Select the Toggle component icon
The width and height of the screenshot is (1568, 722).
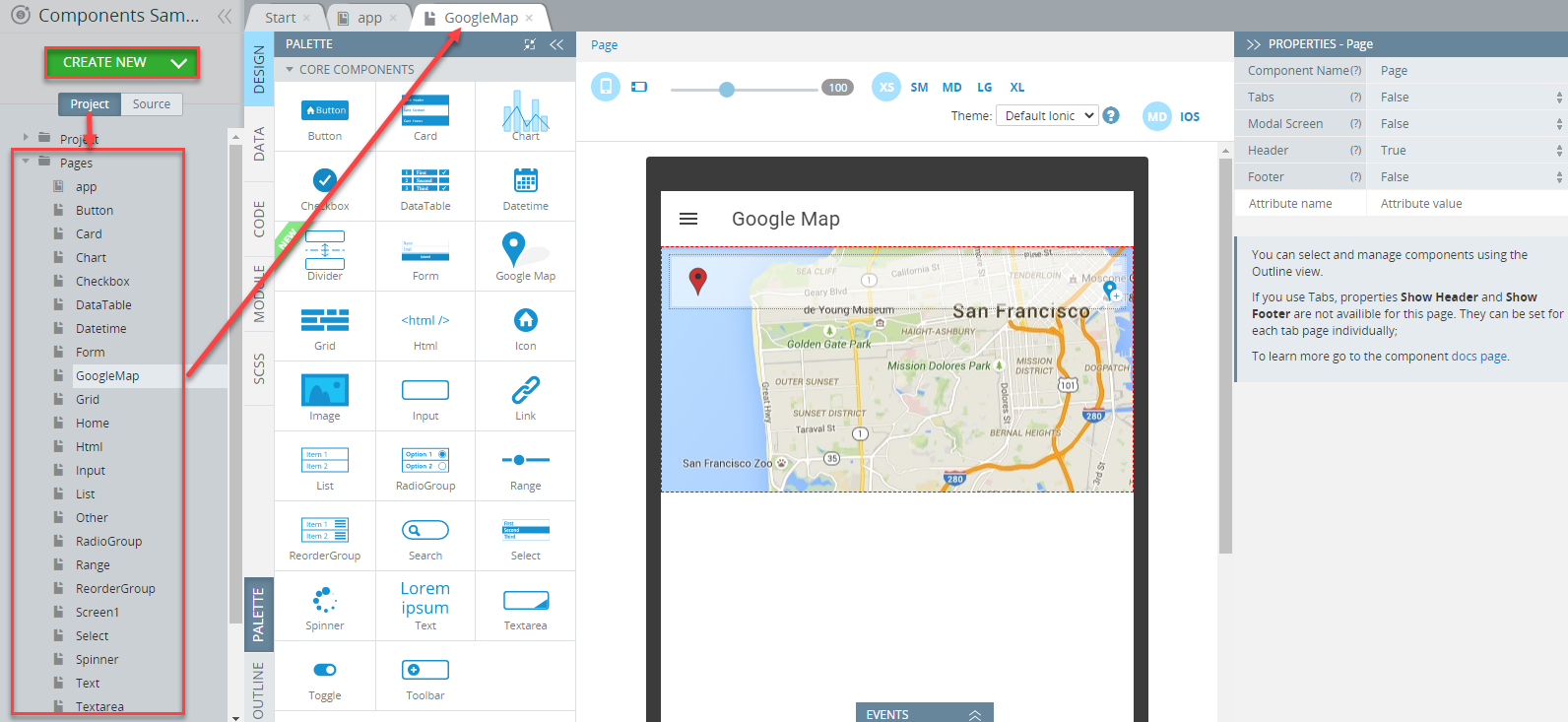tap(325, 670)
